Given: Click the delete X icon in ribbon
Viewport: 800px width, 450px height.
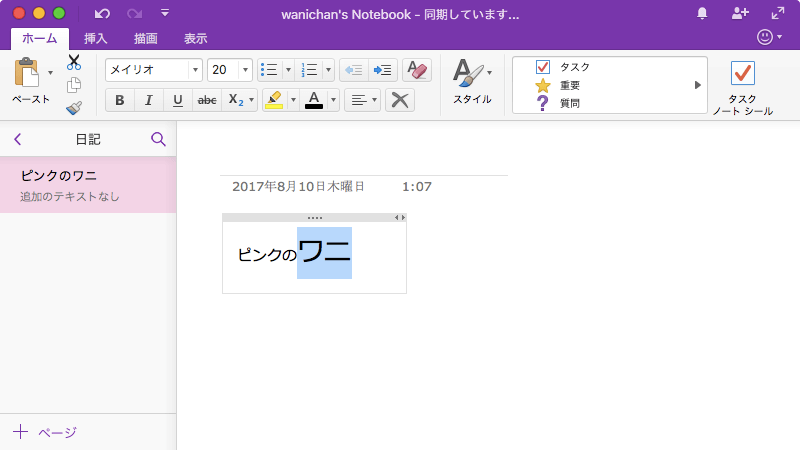Looking at the screenshot, I should (400, 100).
